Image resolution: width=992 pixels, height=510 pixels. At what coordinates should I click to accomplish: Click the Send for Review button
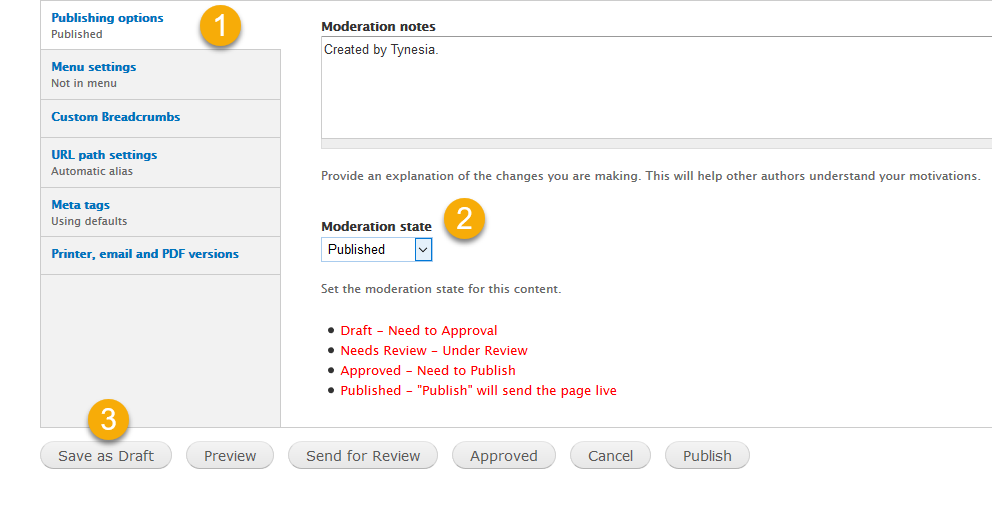click(x=363, y=456)
